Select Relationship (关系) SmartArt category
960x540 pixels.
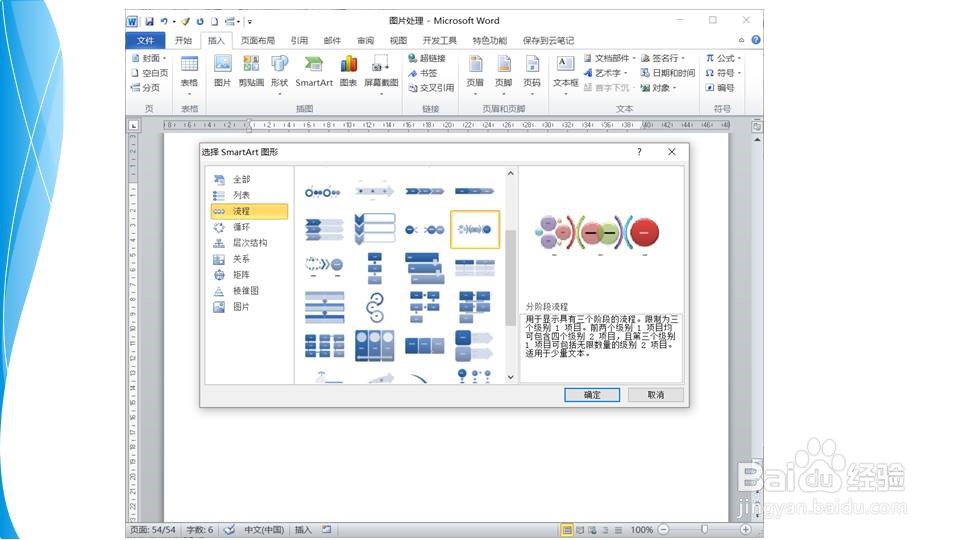tap(249, 259)
